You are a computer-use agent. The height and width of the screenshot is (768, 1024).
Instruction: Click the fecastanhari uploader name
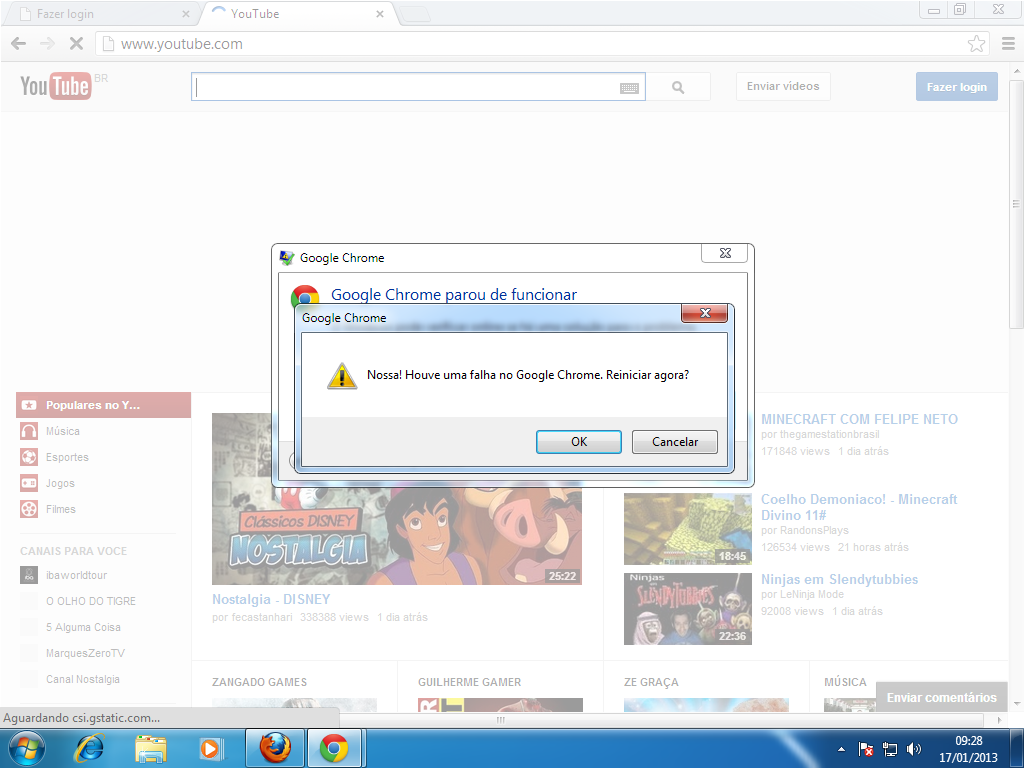point(262,617)
